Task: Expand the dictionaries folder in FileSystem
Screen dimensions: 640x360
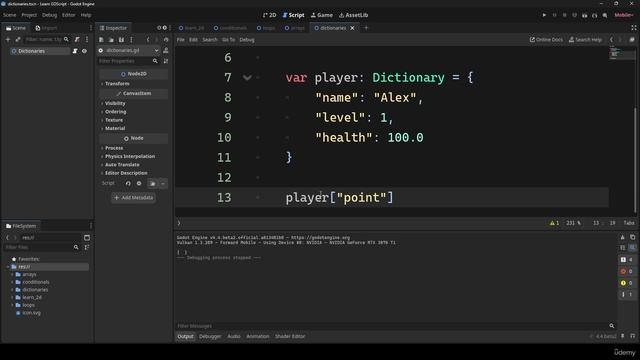Action: (x=12, y=290)
